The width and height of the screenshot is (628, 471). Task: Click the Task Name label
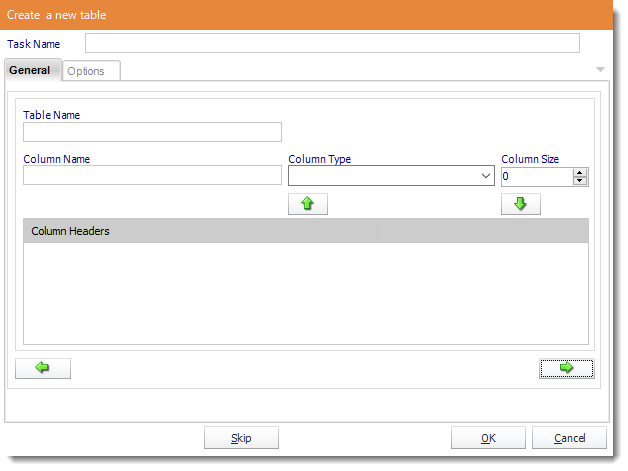pos(34,44)
